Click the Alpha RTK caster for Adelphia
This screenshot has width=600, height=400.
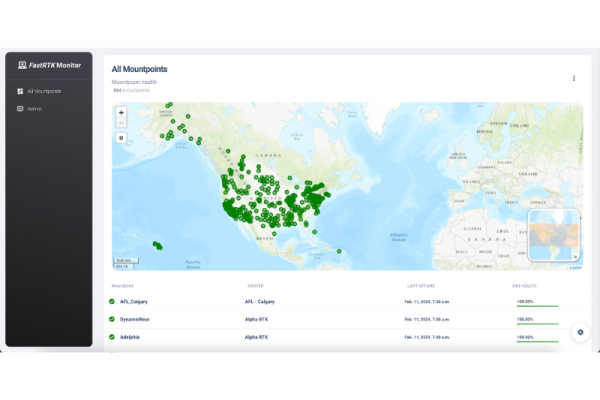(x=256, y=337)
